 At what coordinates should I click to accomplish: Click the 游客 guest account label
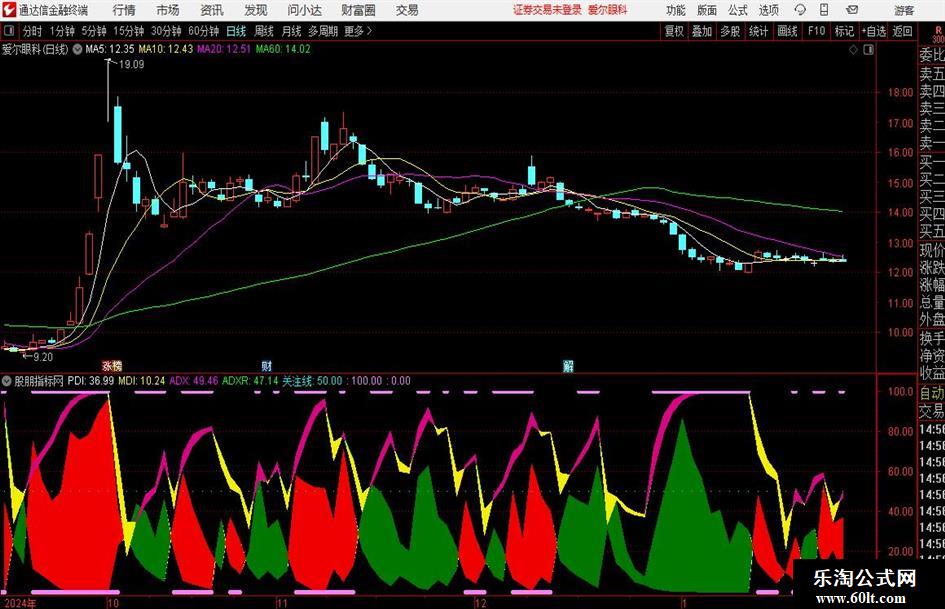904,10
